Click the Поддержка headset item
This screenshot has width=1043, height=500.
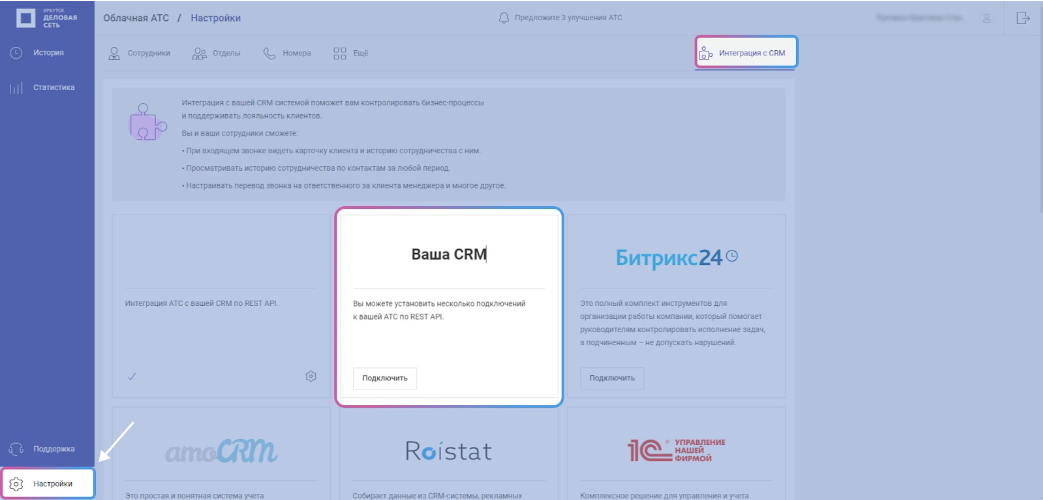coord(44,449)
